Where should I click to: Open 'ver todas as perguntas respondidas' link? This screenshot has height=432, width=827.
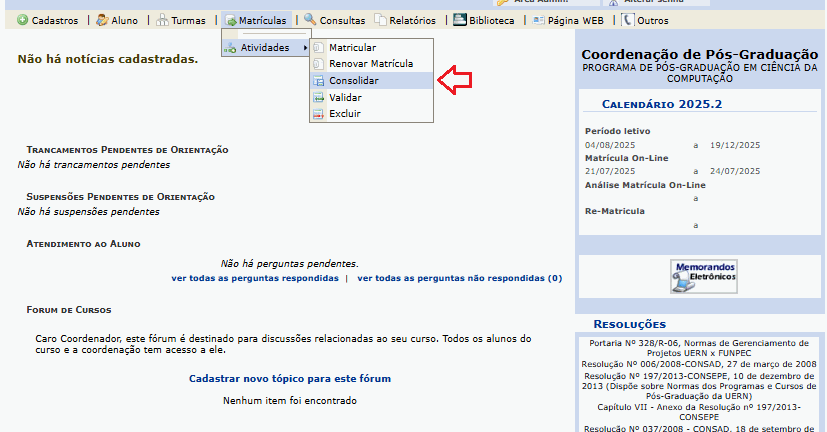[254, 279]
